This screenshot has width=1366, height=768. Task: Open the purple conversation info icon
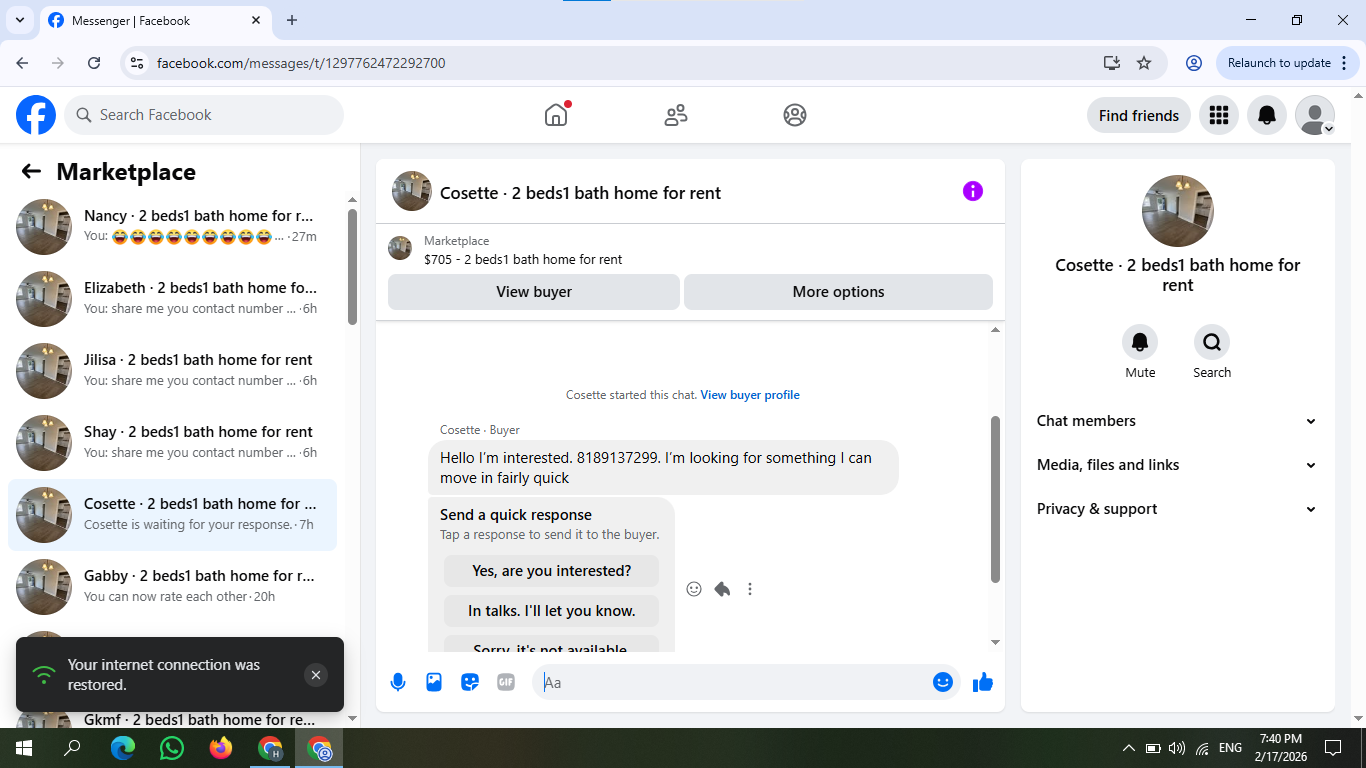(x=973, y=191)
